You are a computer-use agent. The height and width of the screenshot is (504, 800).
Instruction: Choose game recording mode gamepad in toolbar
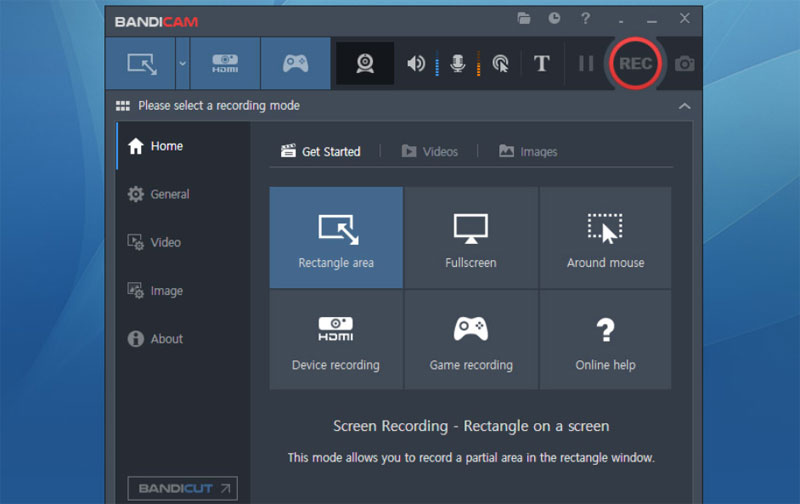295,64
